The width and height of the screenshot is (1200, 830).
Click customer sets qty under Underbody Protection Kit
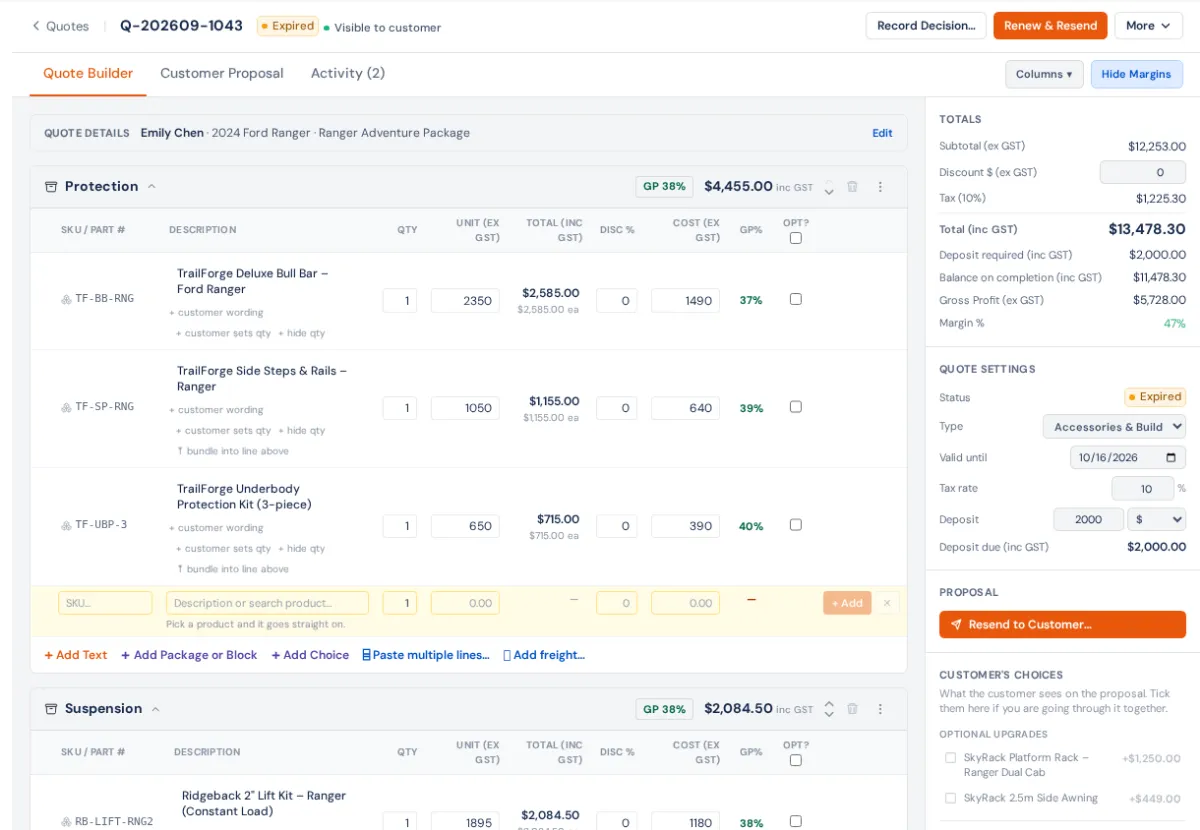pos(224,549)
